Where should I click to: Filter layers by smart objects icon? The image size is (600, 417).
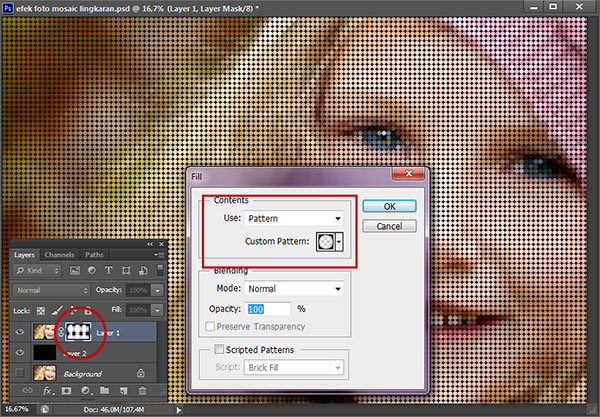[x=143, y=270]
